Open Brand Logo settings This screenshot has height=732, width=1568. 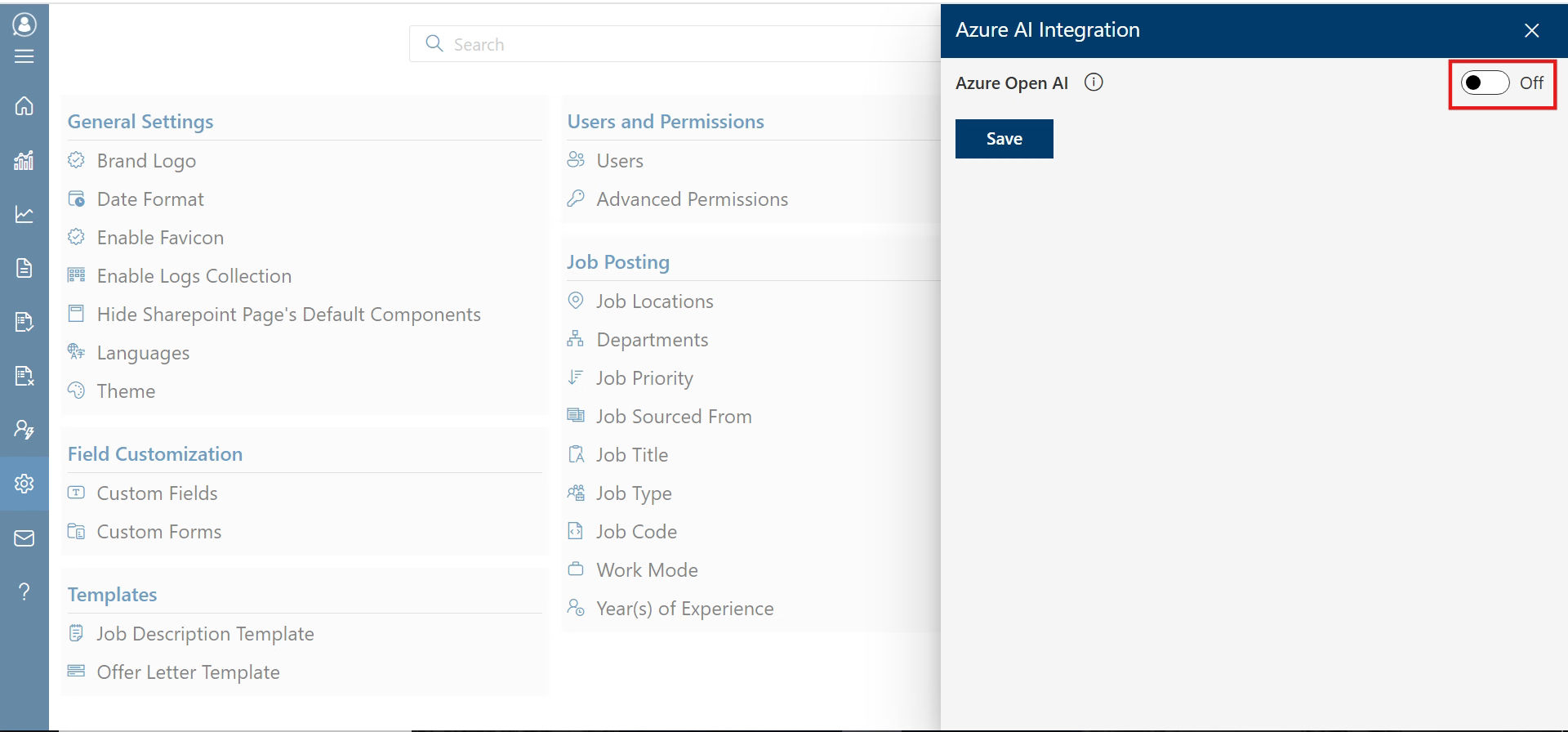click(x=146, y=161)
